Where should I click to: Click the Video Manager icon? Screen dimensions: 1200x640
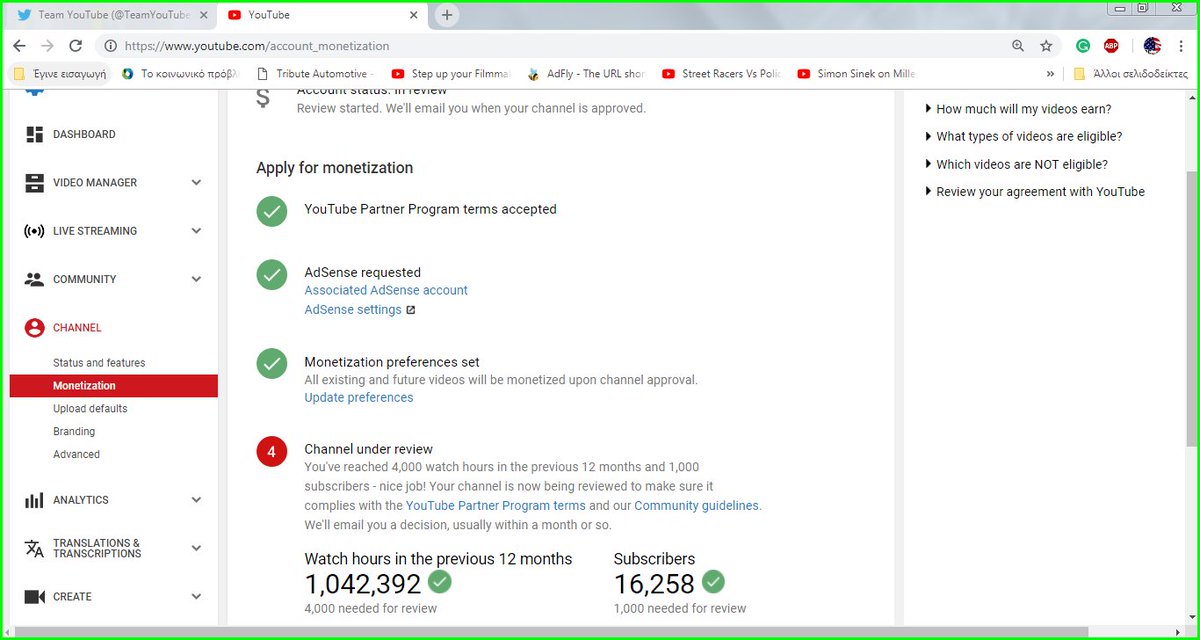coord(35,183)
